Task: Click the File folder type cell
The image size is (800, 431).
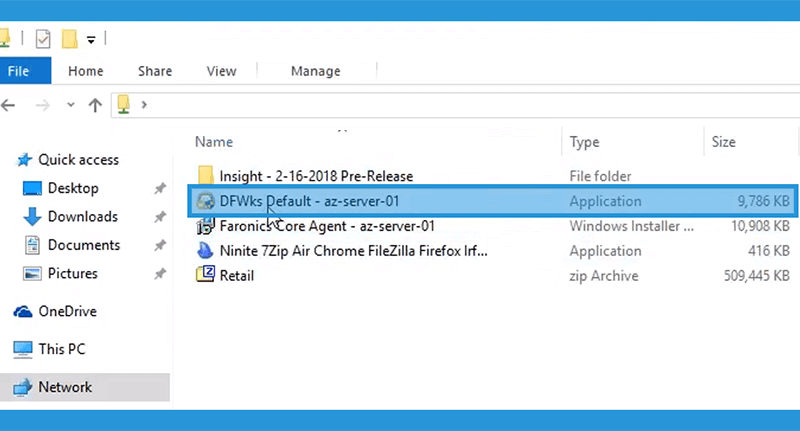Action: tap(600, 176)
